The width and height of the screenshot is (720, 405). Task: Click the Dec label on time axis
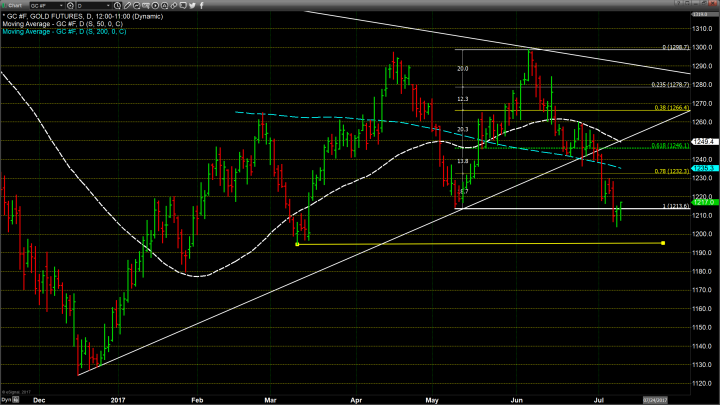point(39,400)
